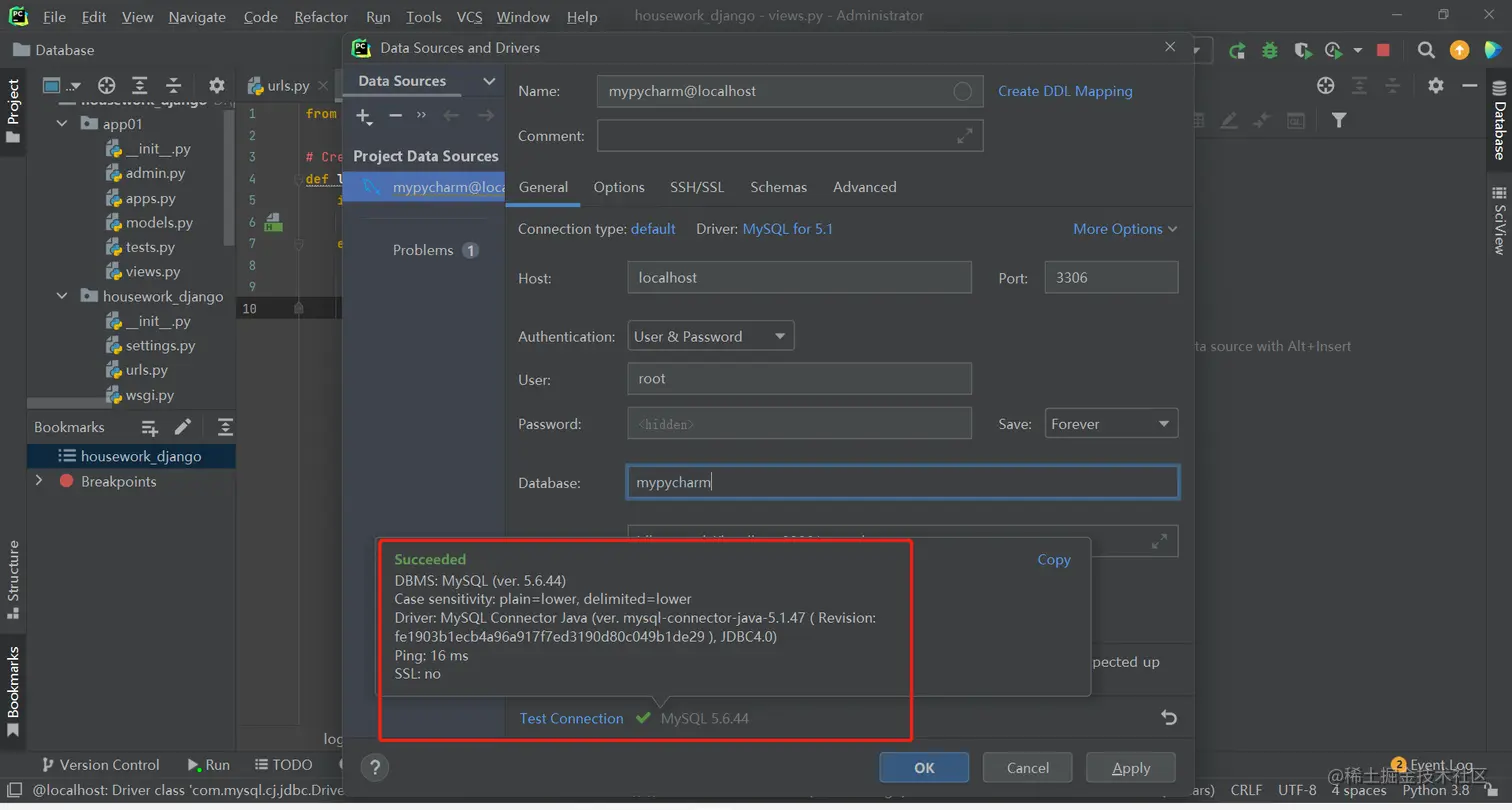Click the User input field

click(799, 379)
